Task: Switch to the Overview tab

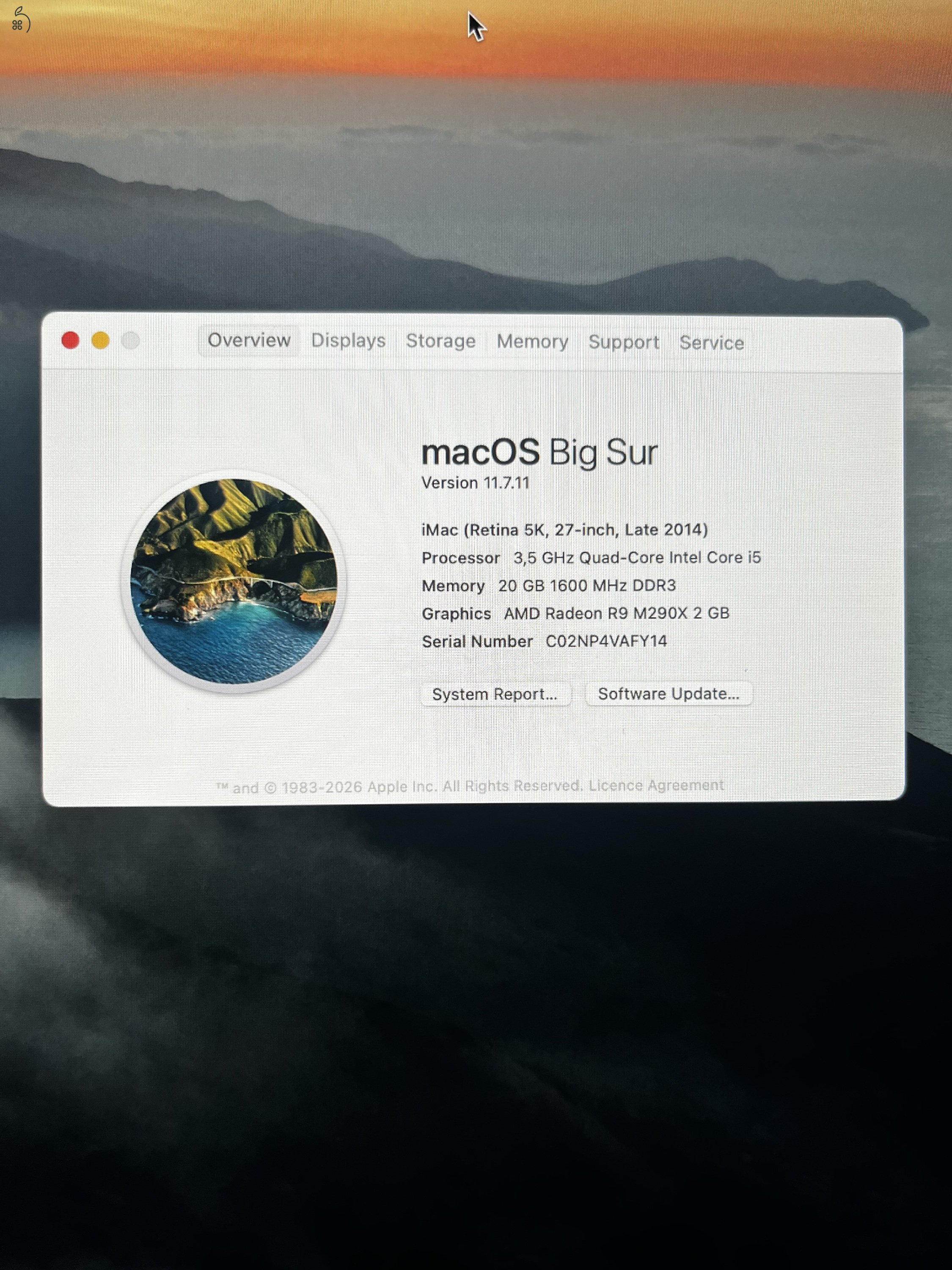Action: pos(249,340)
